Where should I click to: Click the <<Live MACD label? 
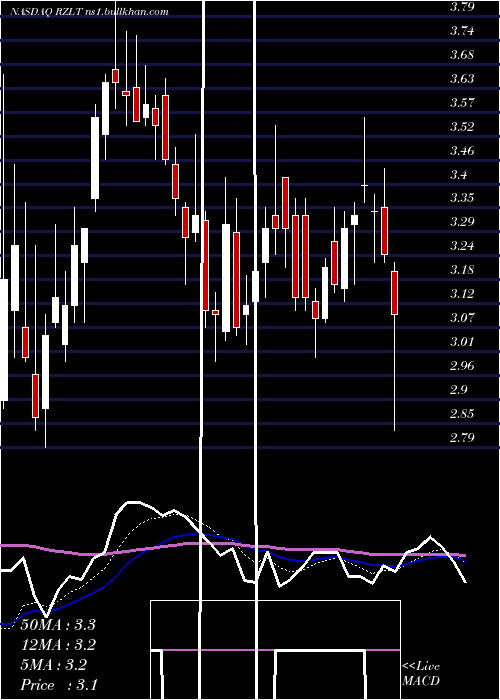point(421,673)
